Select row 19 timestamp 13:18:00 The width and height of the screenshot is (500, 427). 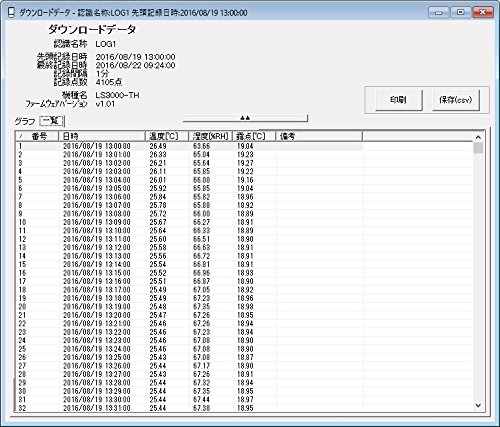97,298
